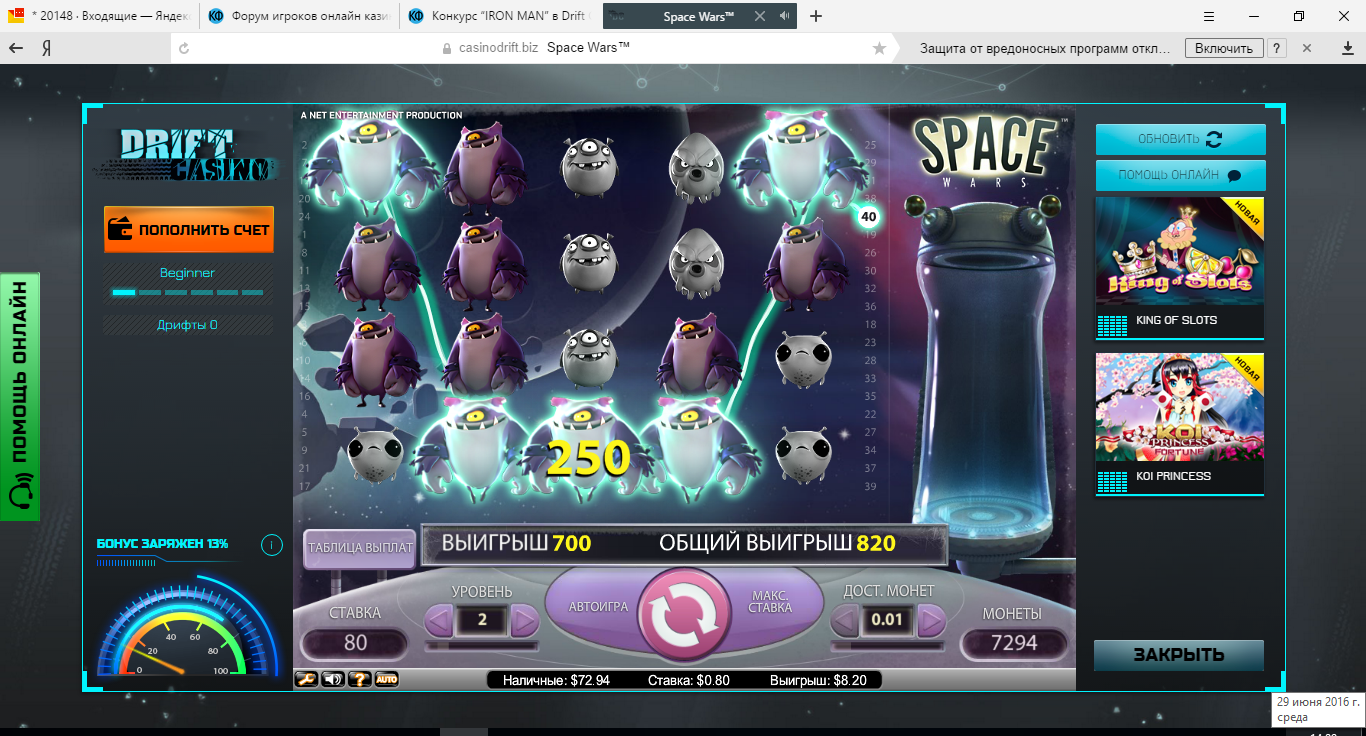The height and width of the screenshot is (736, 1366).
Task: Click the taskbar date 29 июня 2016 tooltip
Action: pyautogui.click(x=1318, y=710)
